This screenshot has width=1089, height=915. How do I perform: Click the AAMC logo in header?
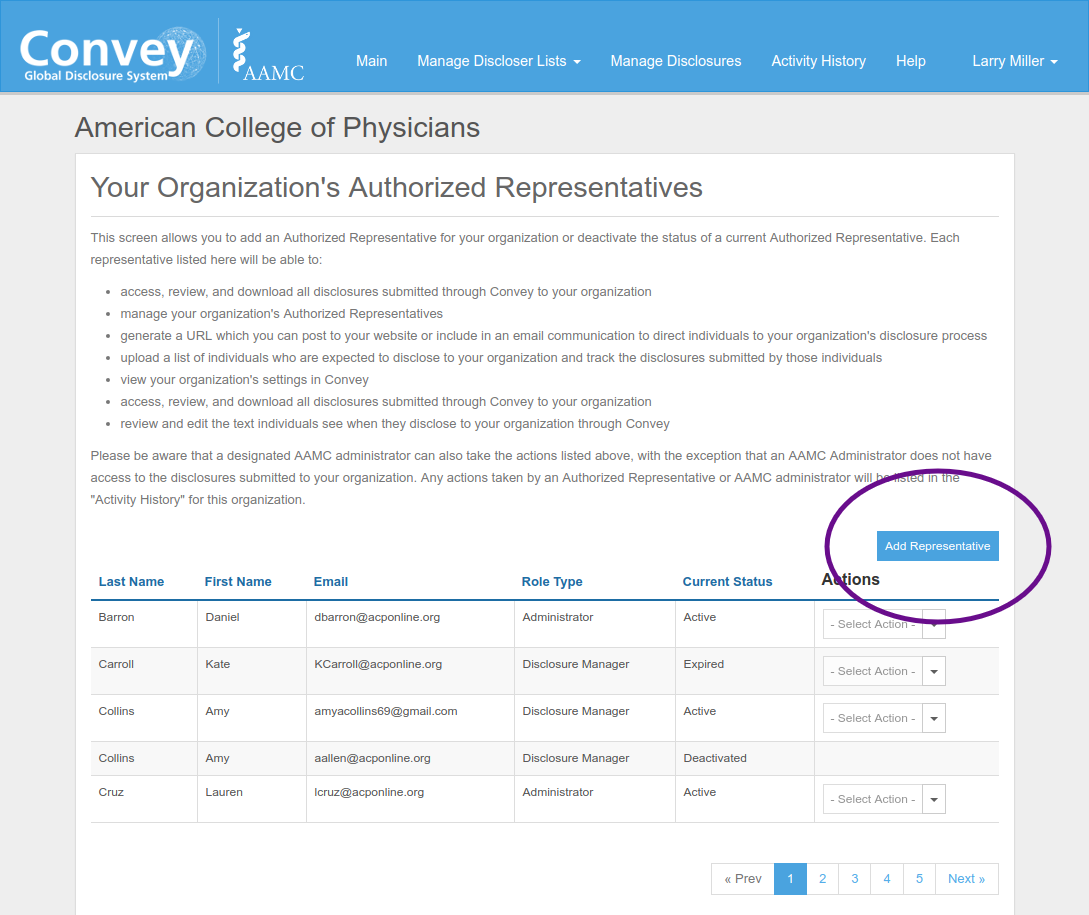pyautogui.click(x=268, y=55)
